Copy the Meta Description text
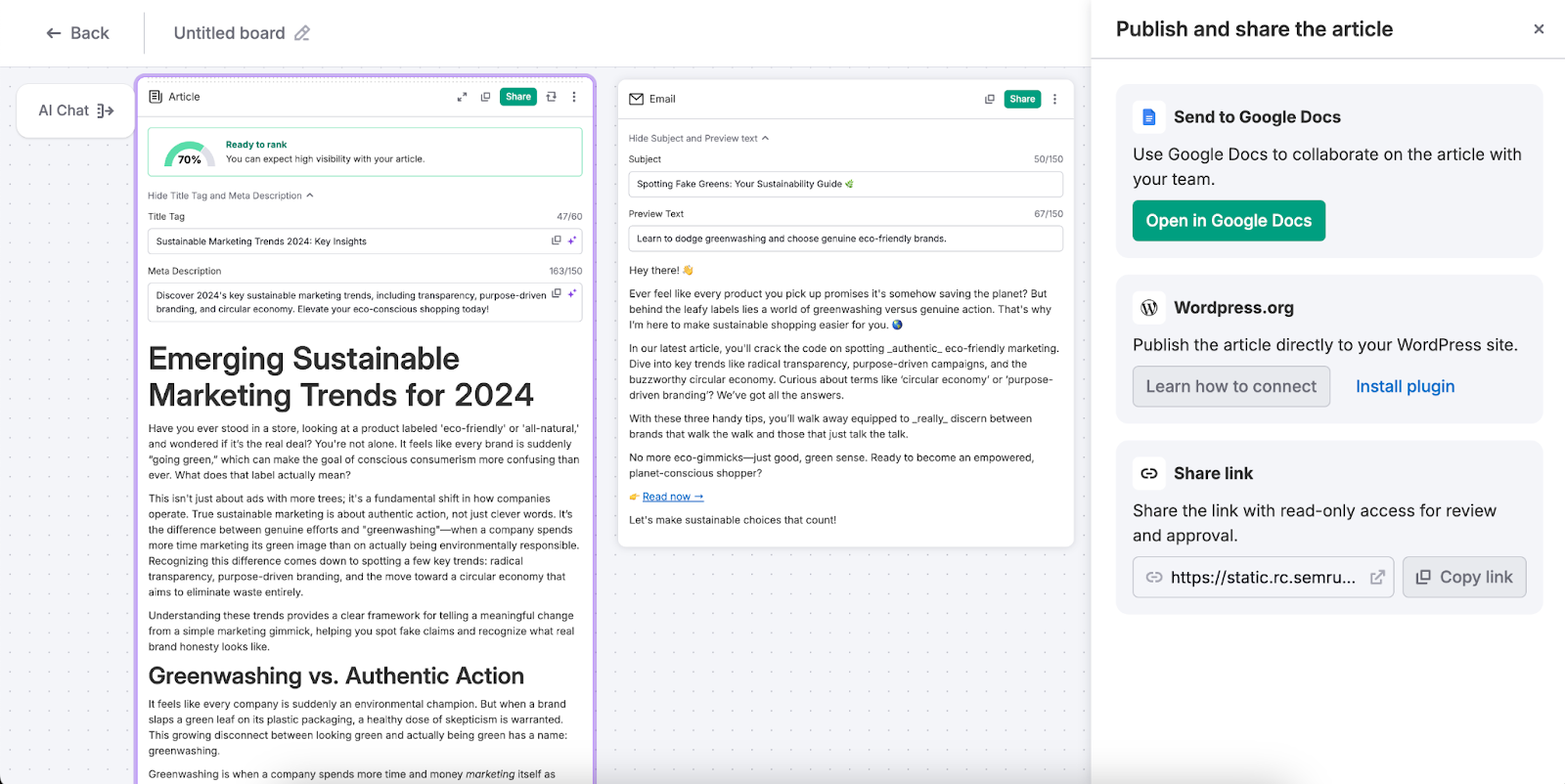The height and width of the screenshot is (784, 1565). tap(557, 293)
